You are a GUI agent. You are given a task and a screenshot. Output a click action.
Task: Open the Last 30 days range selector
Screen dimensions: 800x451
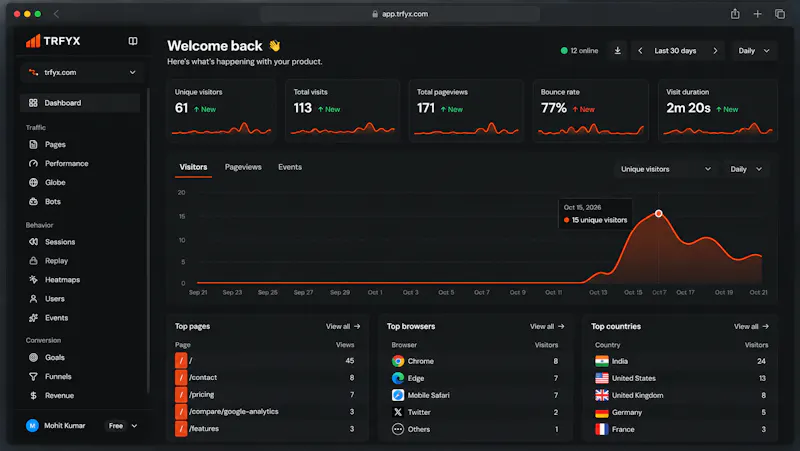click(675, 51)
